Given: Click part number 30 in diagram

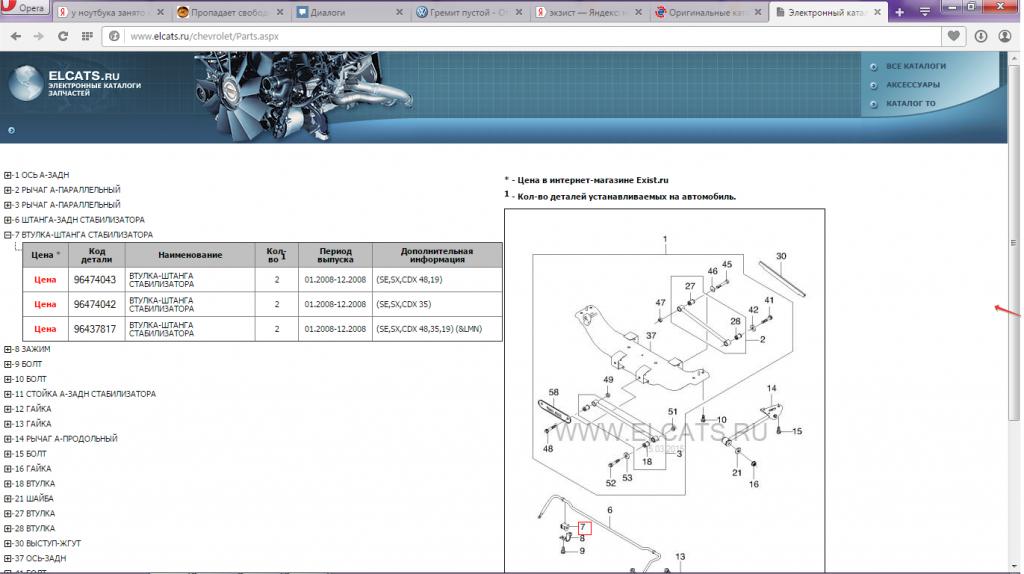Looking at the screenshot, I should (781, 256).
